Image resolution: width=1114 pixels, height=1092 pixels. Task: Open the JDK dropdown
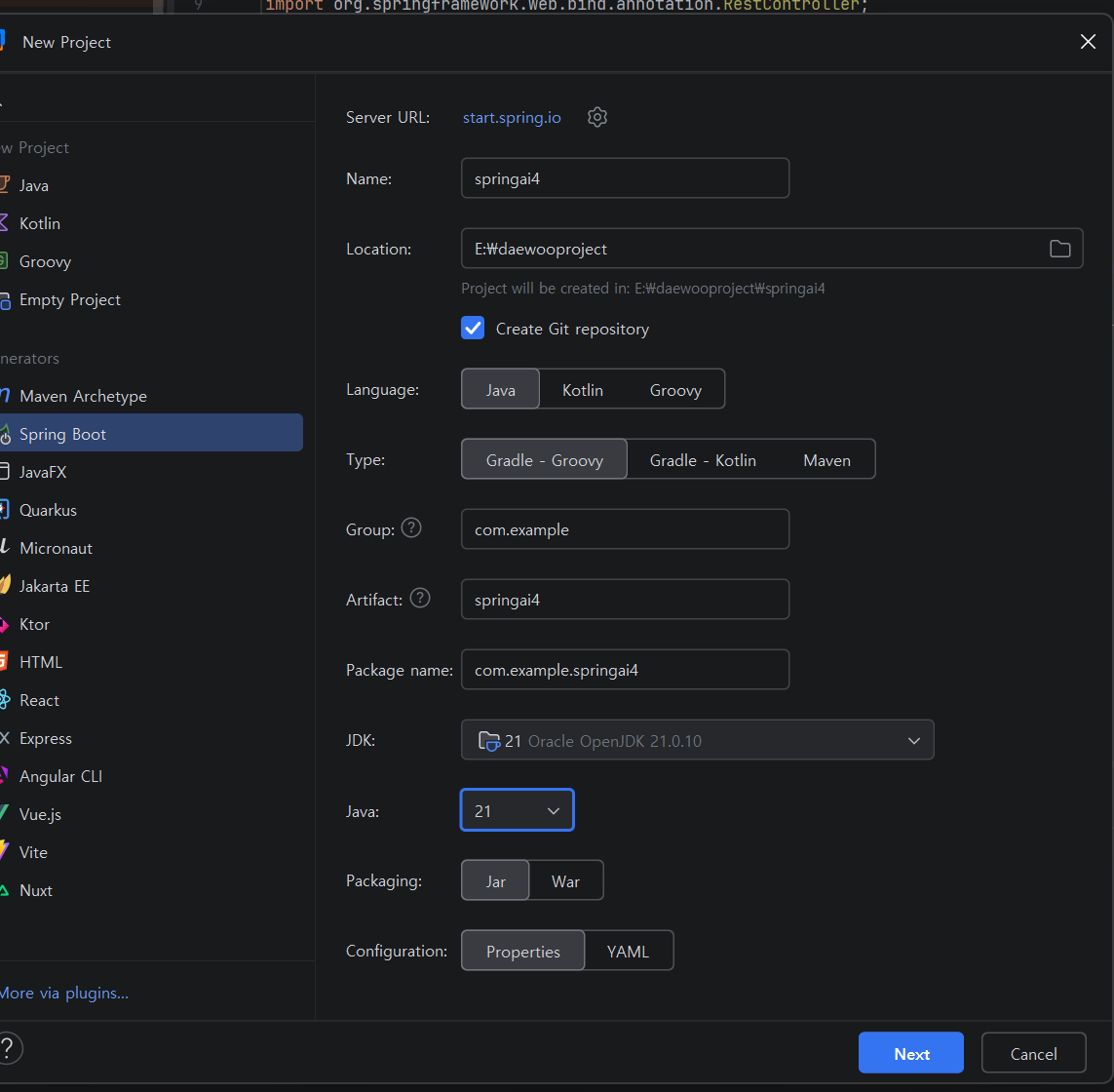click(697, 740)
